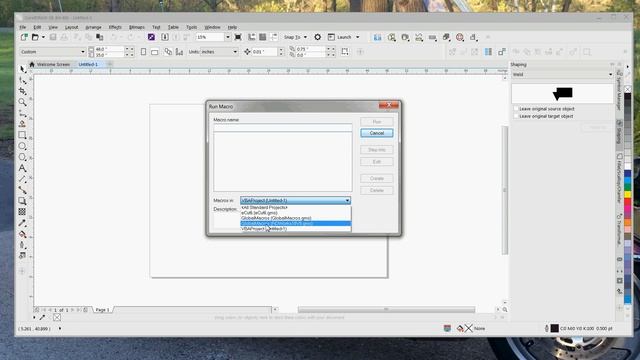Image resolution: width=640 pixels, height=360 pixels.
Task: Select the Color Eyedropper tool
Action: click(x=22, y=223)
